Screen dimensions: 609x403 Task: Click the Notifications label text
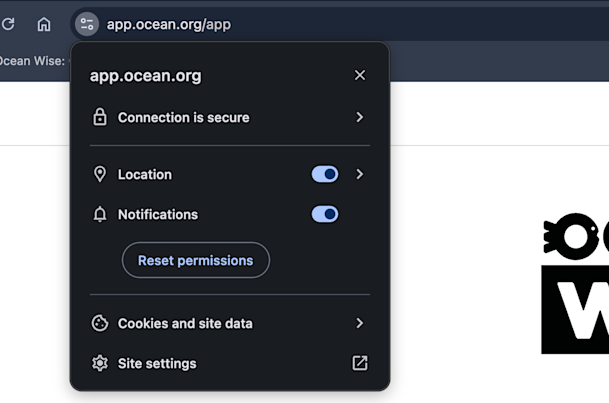[158, 215]
